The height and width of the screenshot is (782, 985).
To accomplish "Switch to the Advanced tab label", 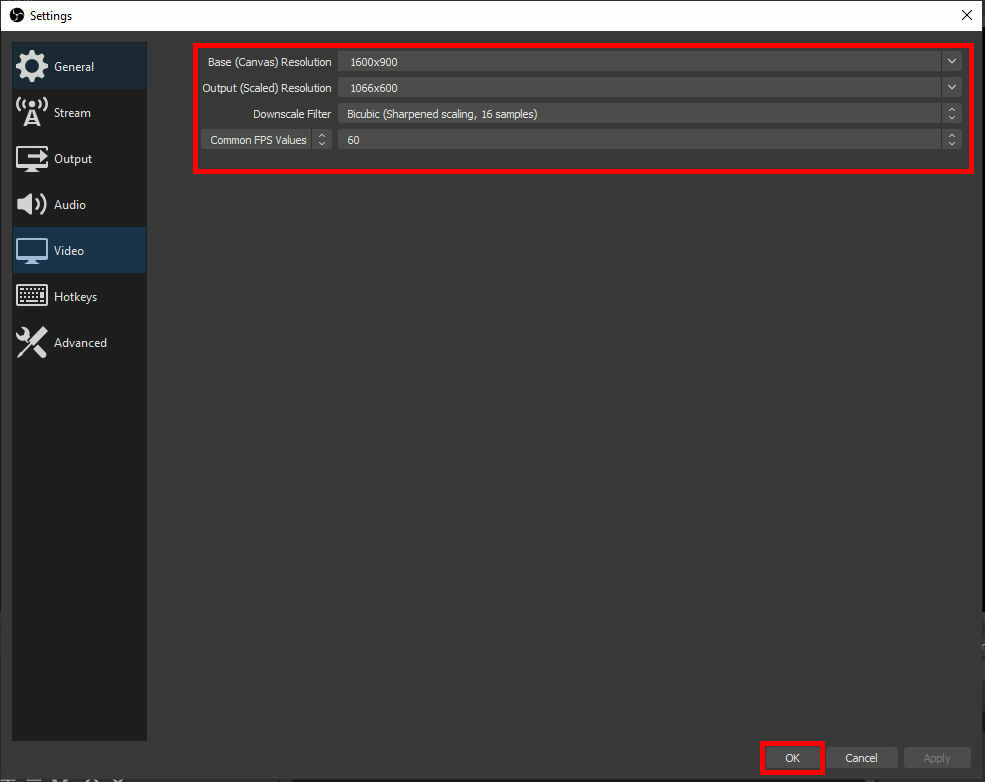I will pyautogui.click(x=80, y=343).
